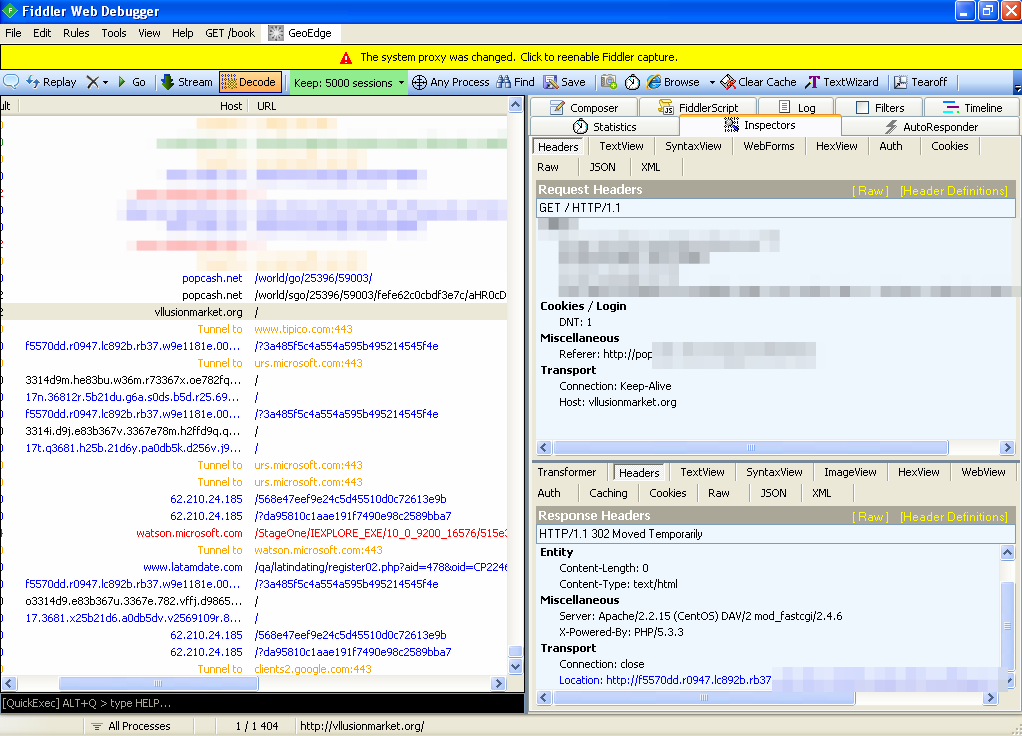
Task: Select the watson.microsoft.com StageOne session row
Action: 254,533
